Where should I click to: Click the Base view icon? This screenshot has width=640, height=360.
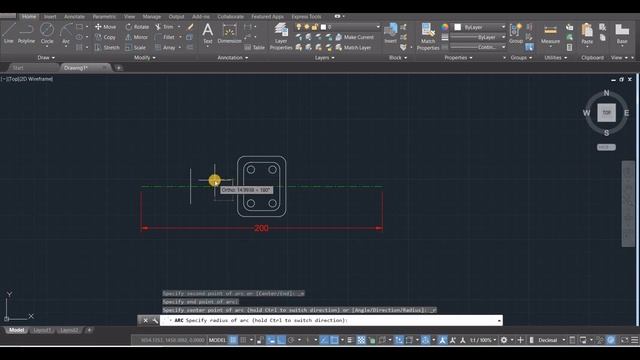(622, 33)
